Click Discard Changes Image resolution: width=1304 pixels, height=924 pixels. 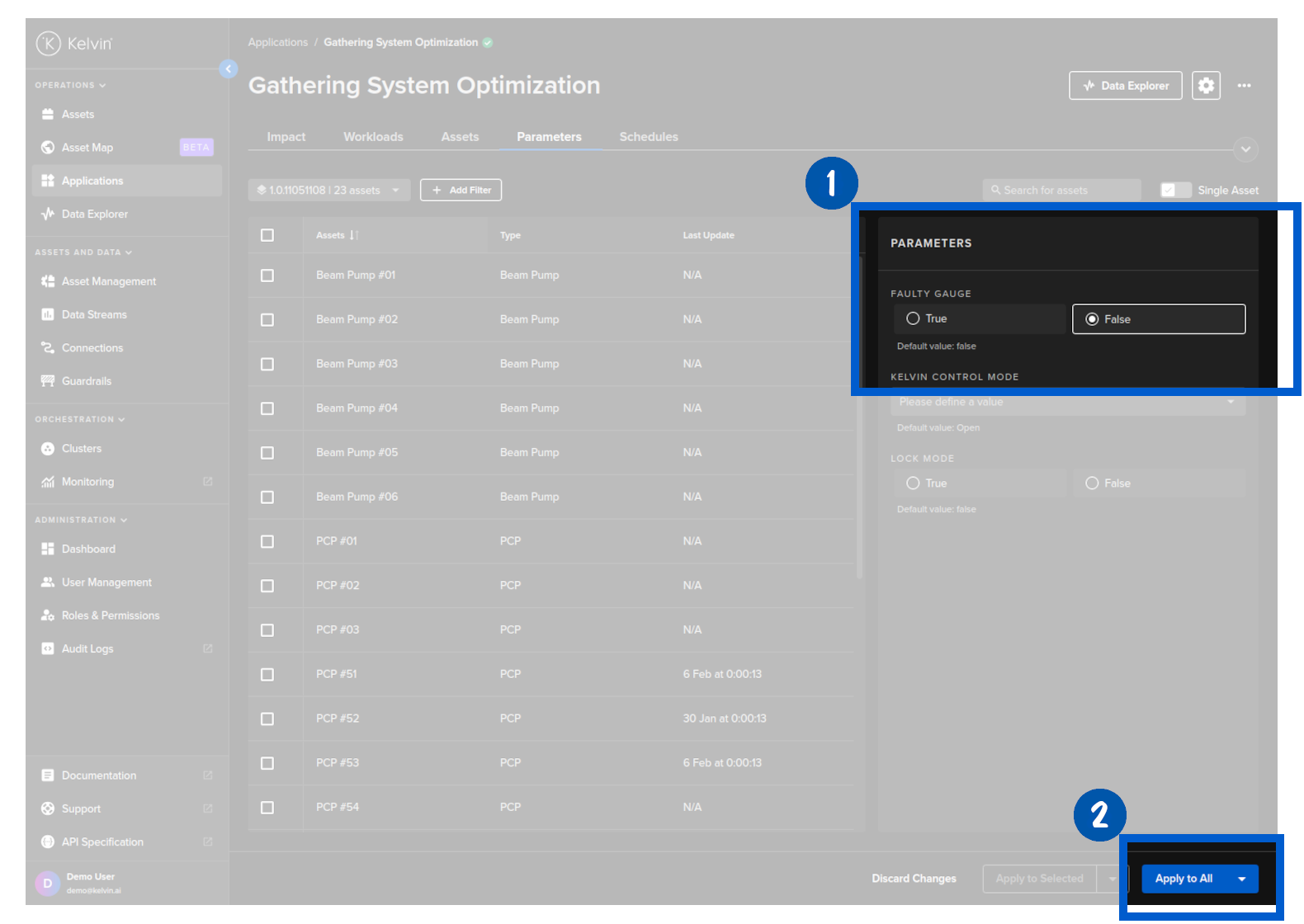(x=914, y=879)
